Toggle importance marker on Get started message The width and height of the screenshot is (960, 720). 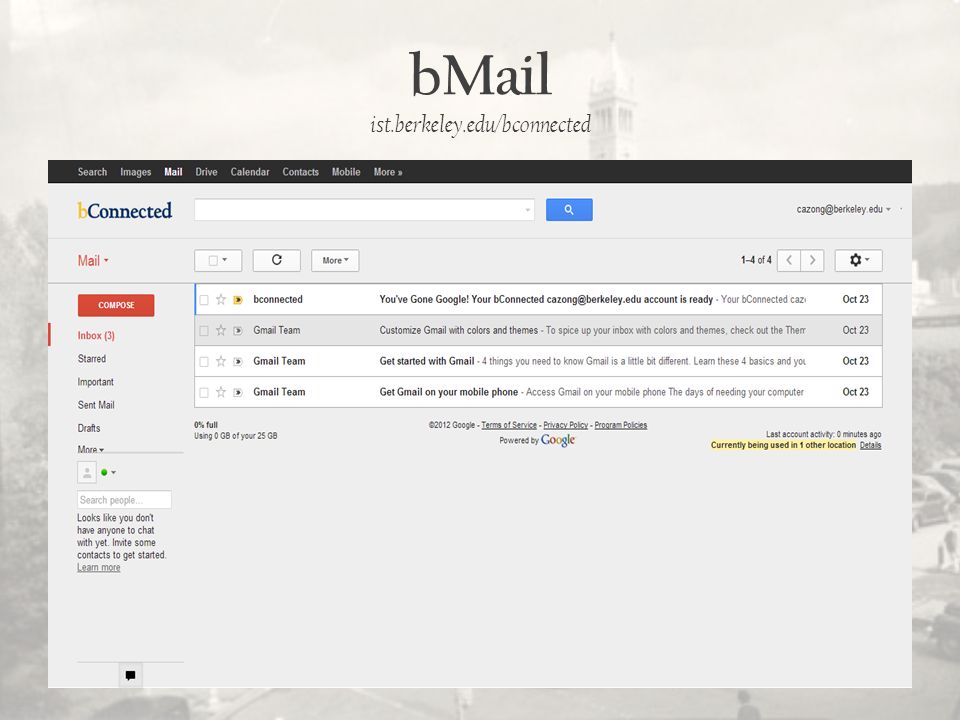(238, 362)
